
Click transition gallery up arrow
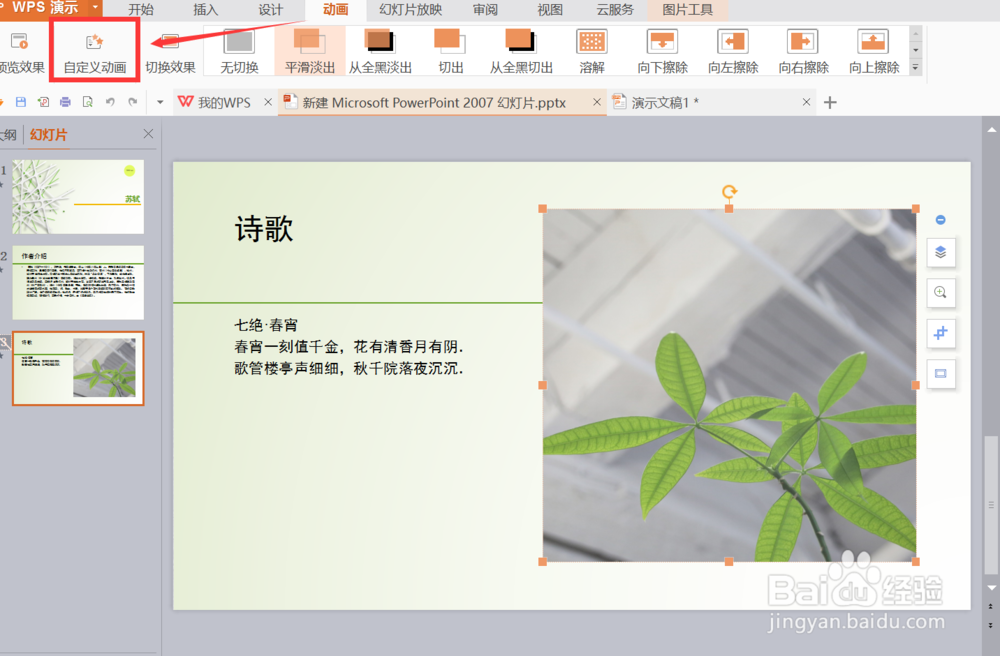(916, 34)
